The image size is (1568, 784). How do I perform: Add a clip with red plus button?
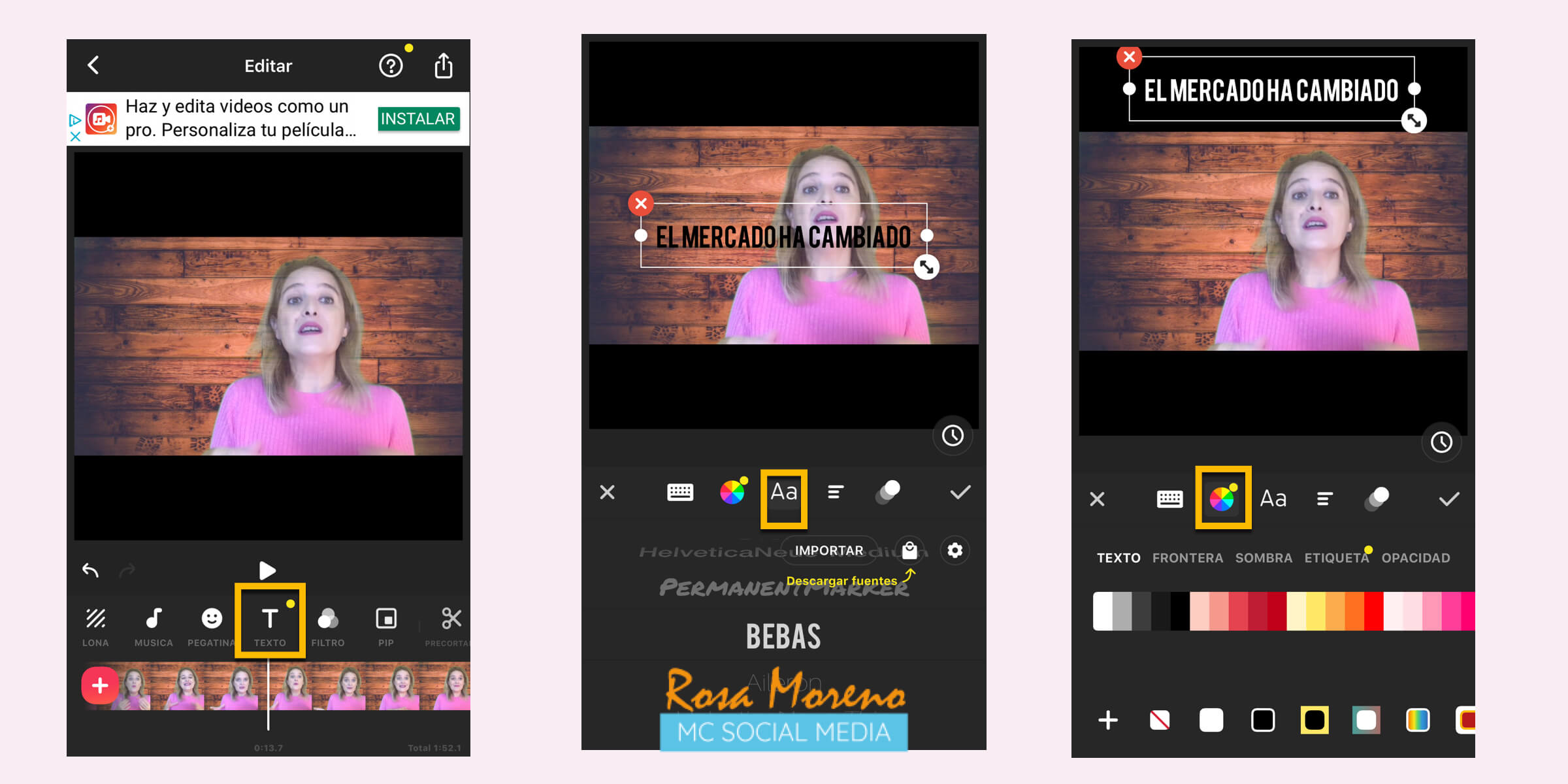pos(100,685)
